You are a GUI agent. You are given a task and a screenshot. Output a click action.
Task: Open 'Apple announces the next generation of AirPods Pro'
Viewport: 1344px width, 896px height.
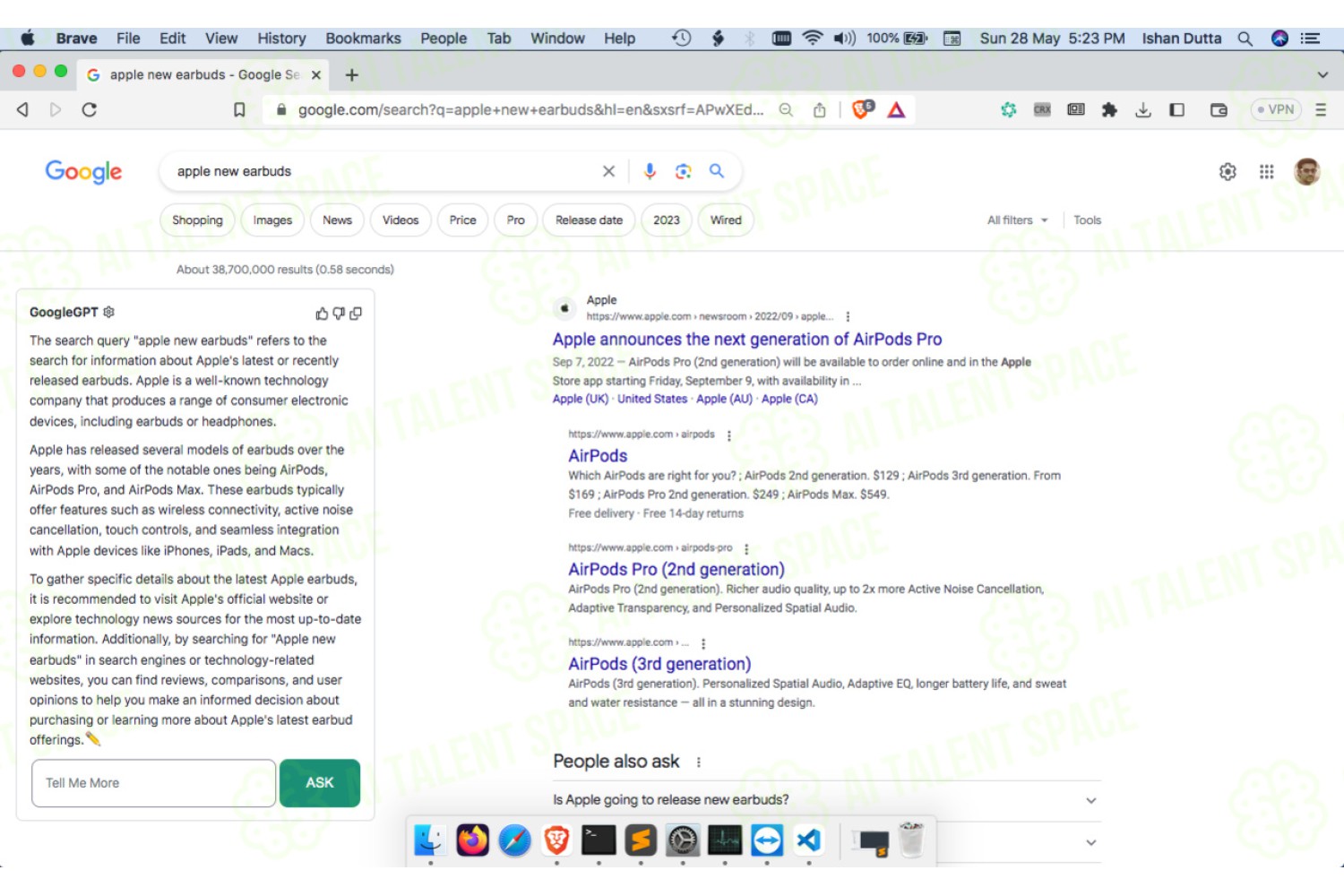[x=747, y=340]
